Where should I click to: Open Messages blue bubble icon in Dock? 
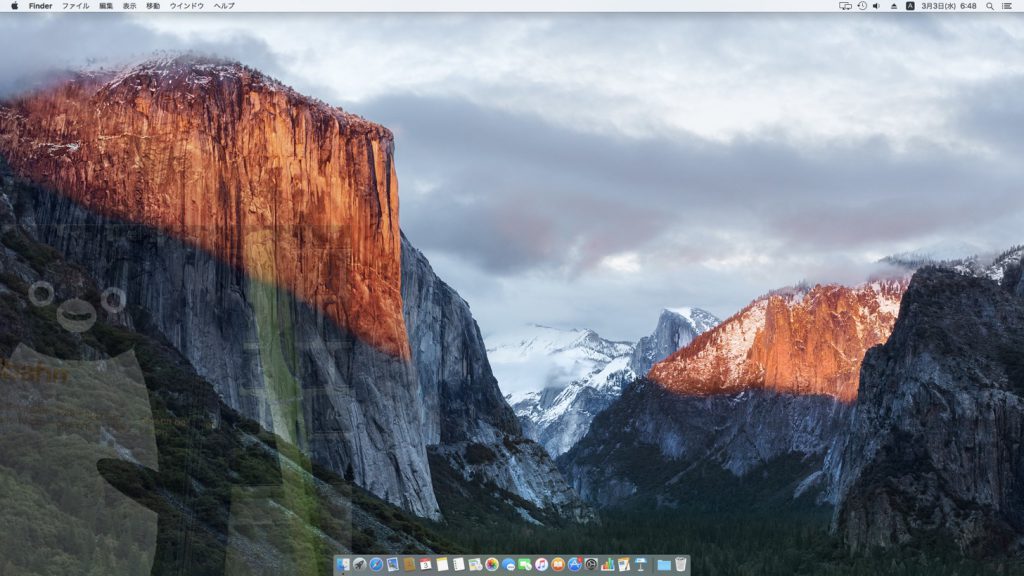click(x=509, y=564)
